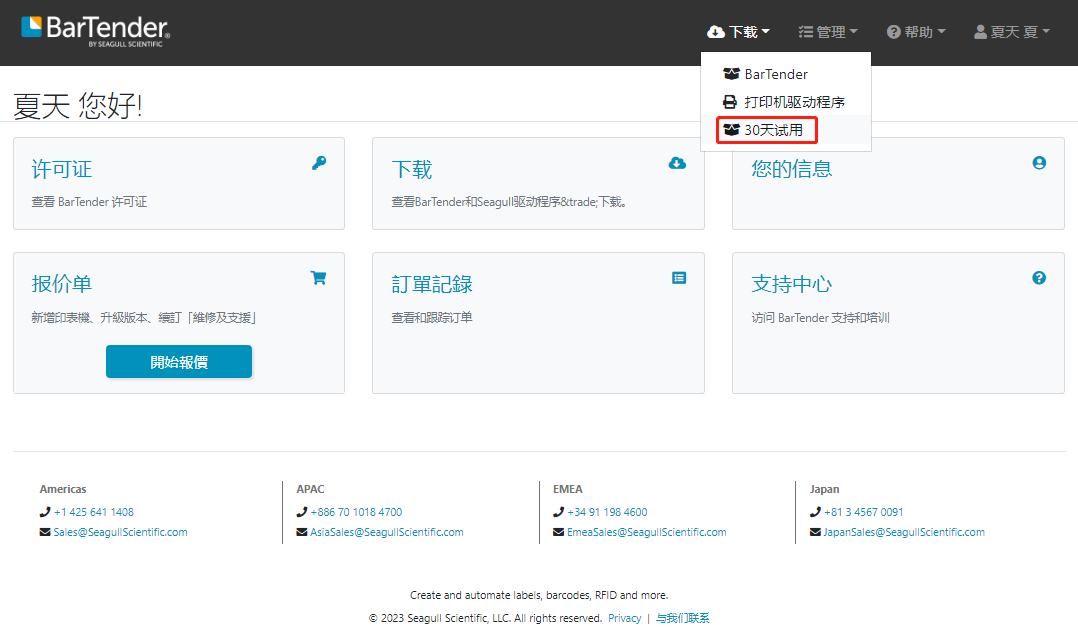Click the box icon beside 30天试用
This screenshot has height=637, width=1078.
[x=732, y=130]
